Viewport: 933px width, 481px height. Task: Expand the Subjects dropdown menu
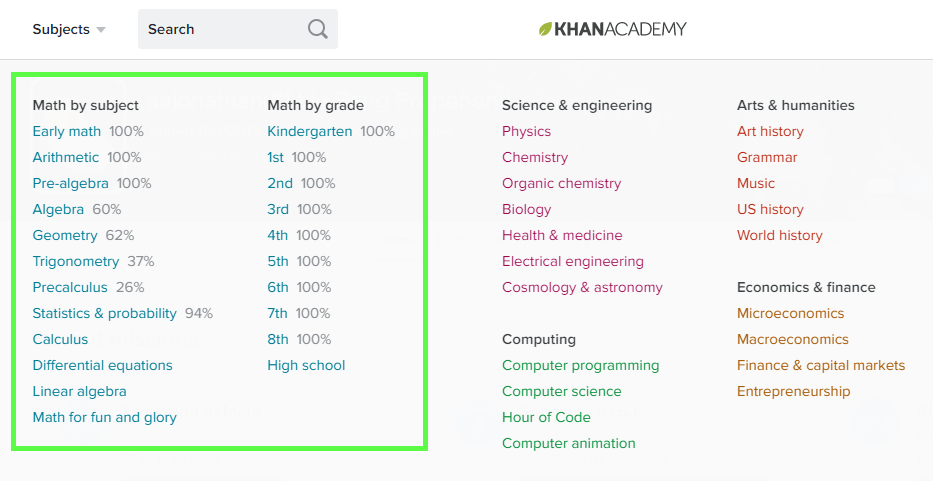click(68, 29)
